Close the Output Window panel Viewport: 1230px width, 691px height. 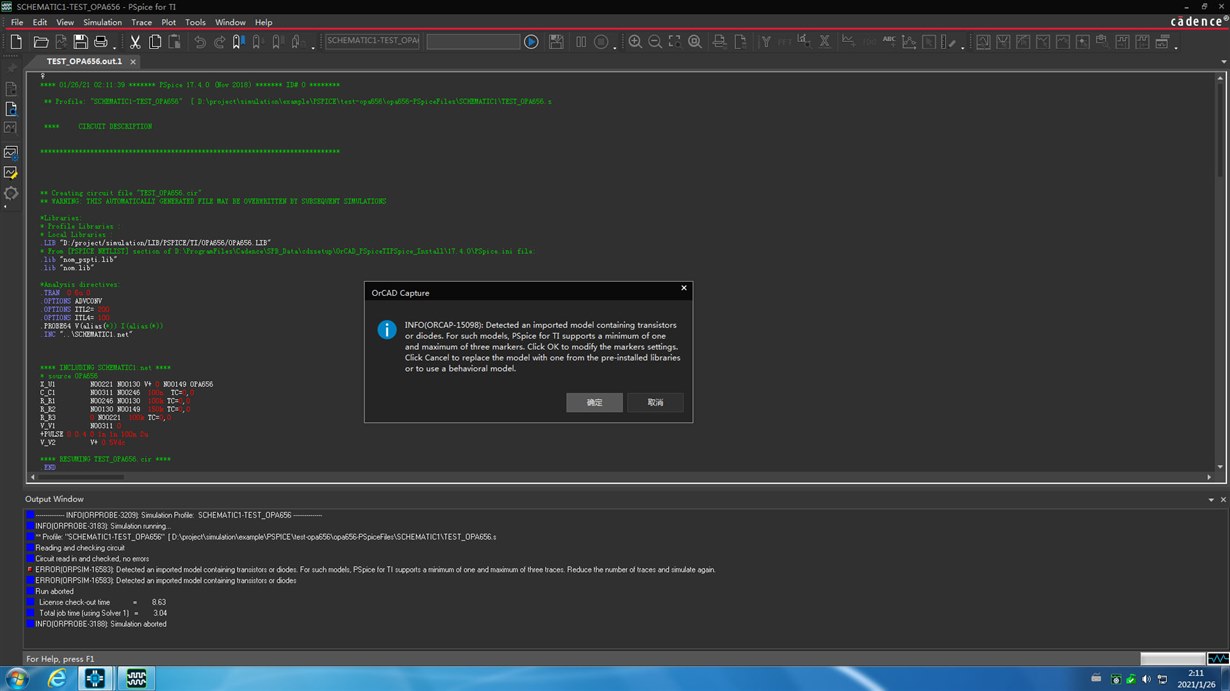pos(1222,499)
